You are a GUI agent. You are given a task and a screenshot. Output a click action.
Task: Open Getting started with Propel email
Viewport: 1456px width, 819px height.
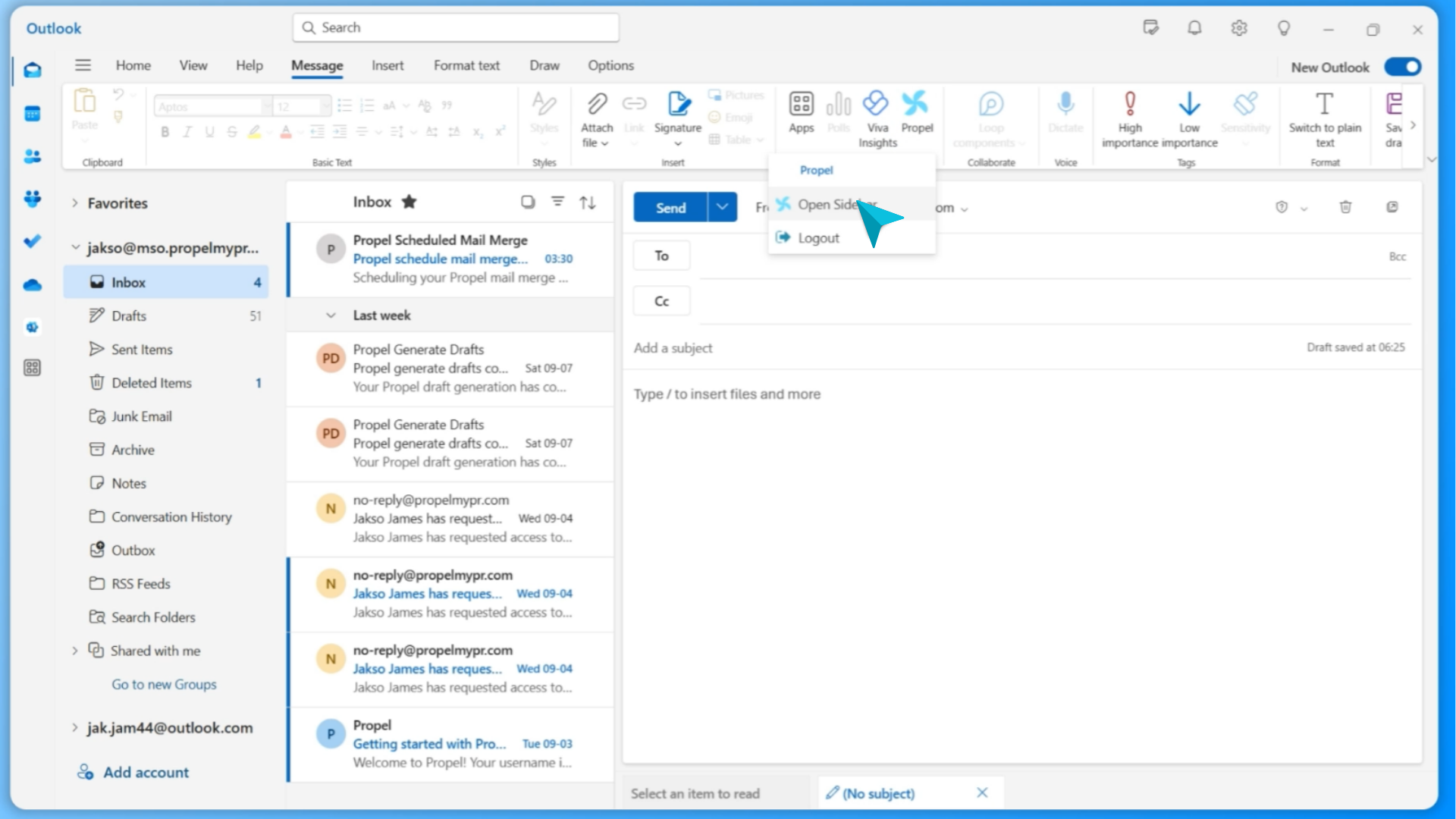(451, 744)
